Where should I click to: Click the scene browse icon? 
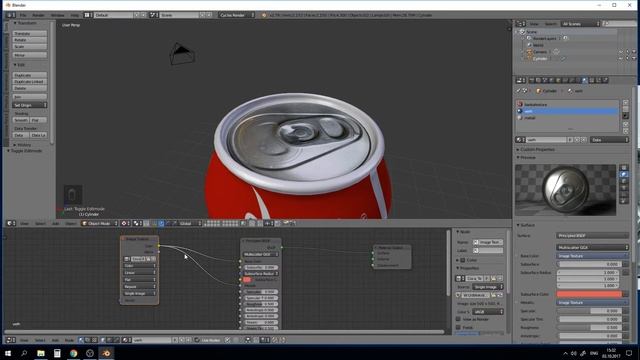(154, 15)
